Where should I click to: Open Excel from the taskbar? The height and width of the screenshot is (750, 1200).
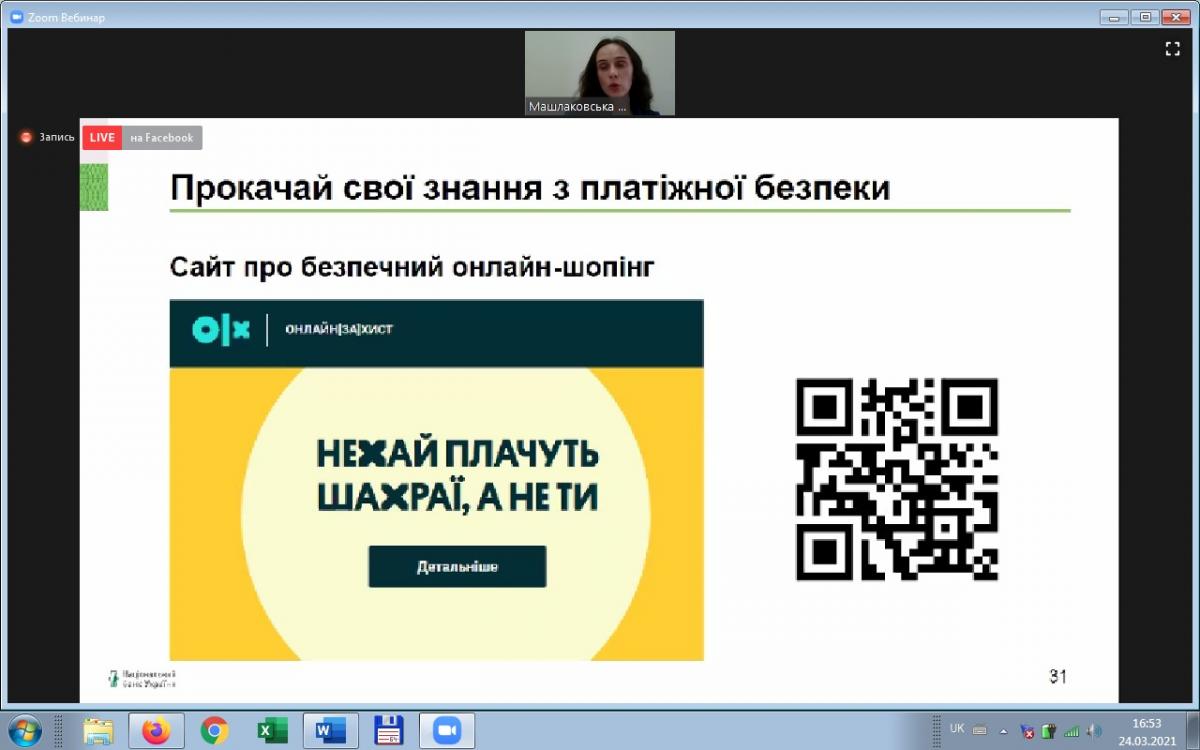(272, 731)
